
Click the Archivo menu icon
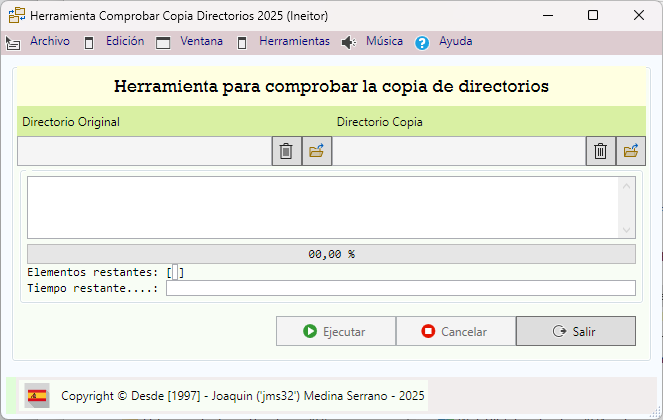(13, 43)
